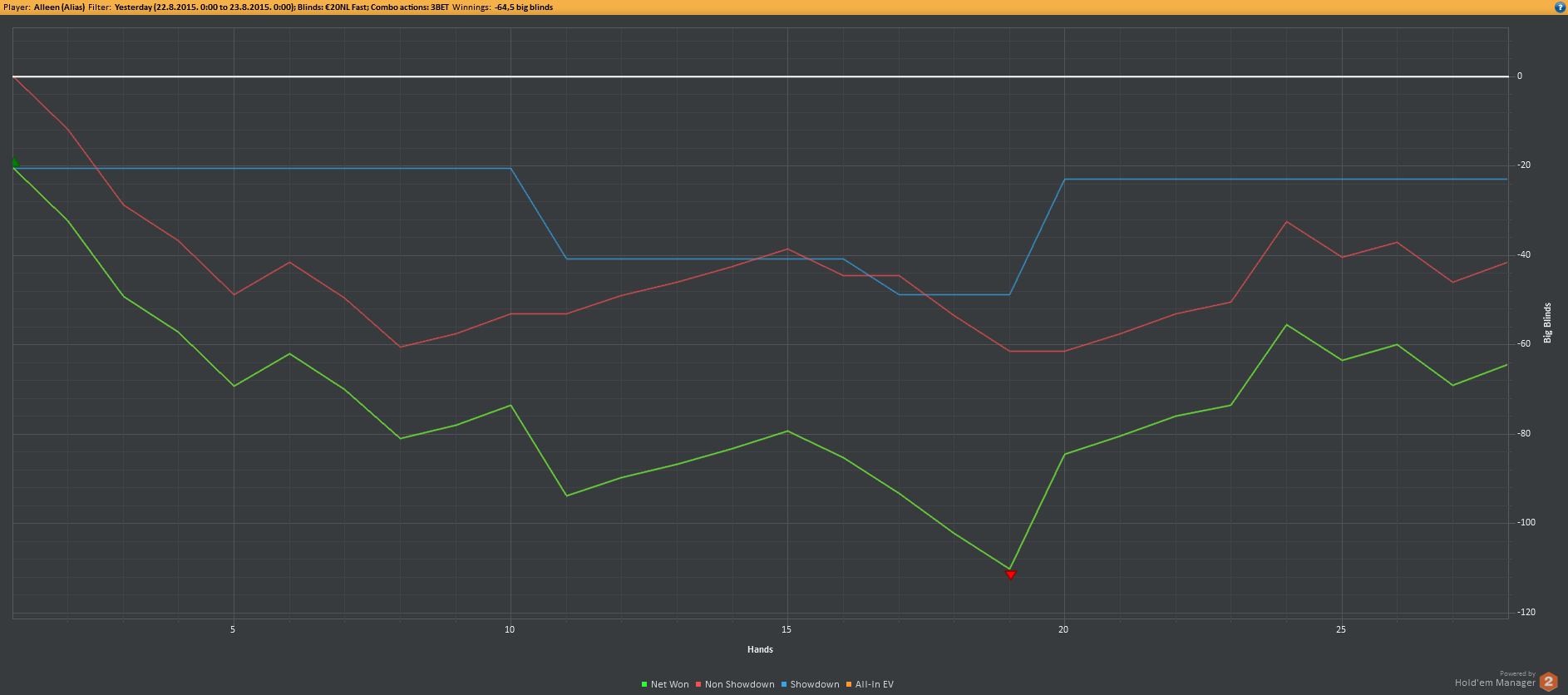Toggle the Net Won legend label

[669, 684]
